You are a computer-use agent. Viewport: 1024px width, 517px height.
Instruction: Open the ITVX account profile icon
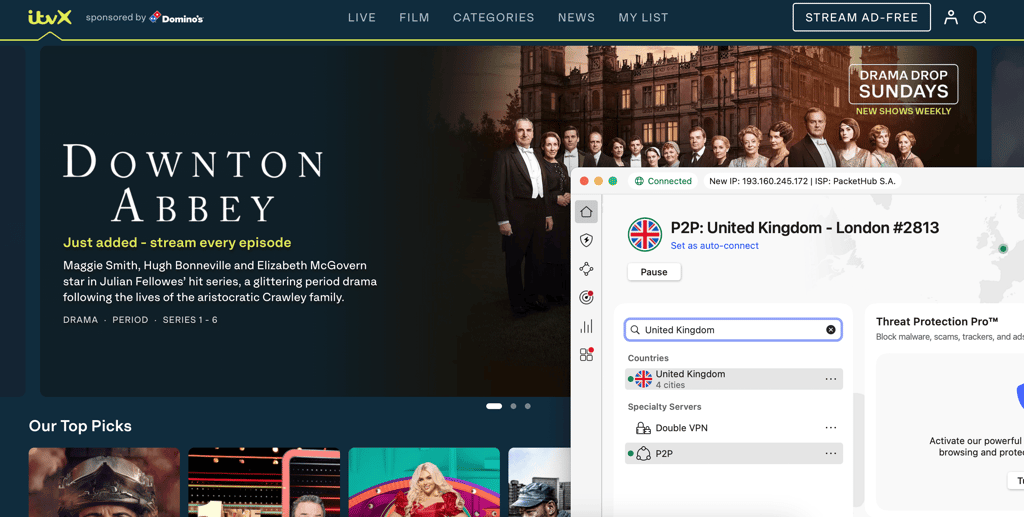click(951, 18)
